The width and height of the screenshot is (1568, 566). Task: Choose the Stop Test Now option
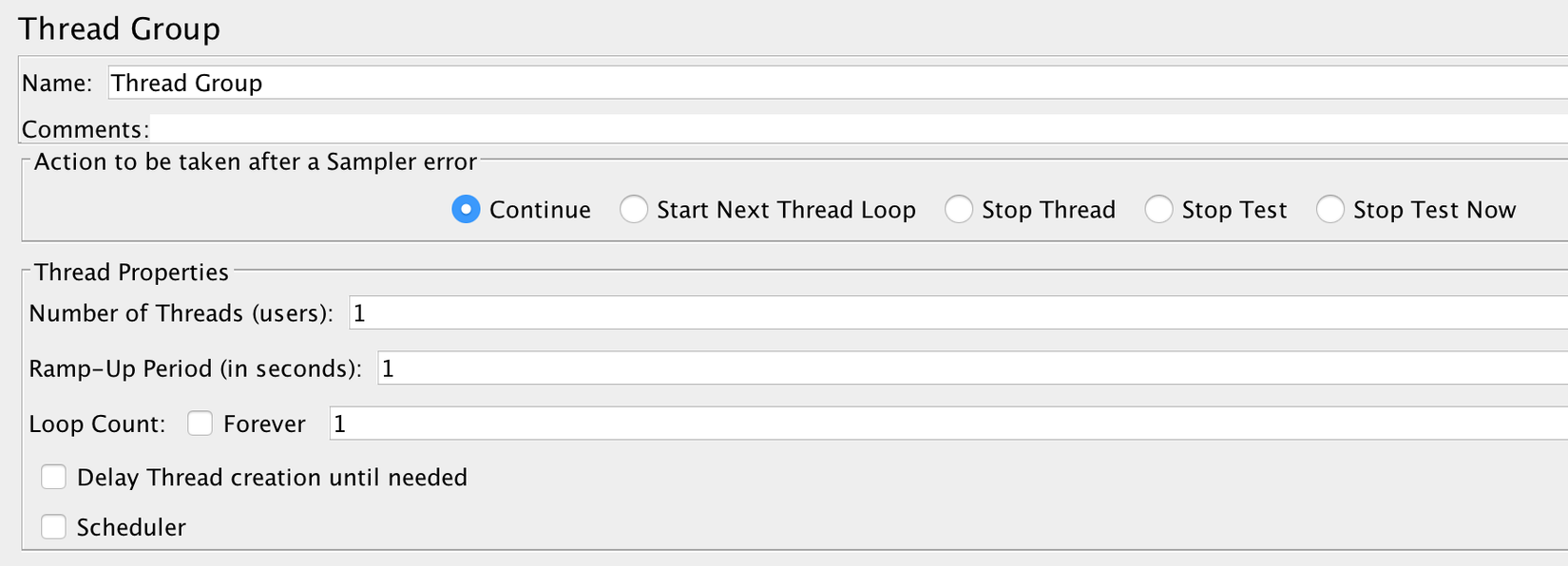pyautogui.click(x=1329, y=209)
